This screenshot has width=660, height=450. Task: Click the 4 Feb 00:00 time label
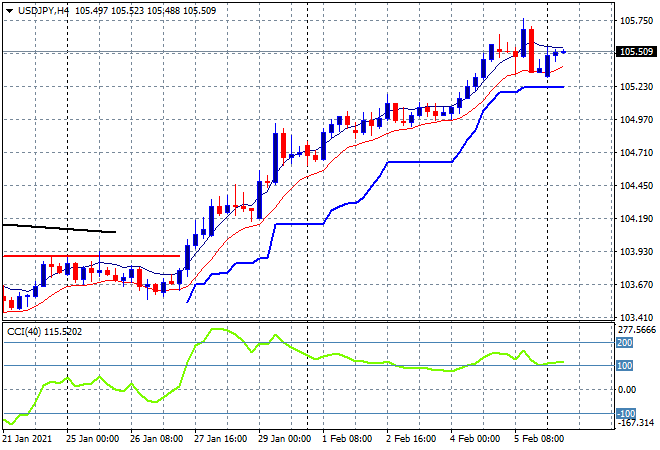(x=475, y=439)
